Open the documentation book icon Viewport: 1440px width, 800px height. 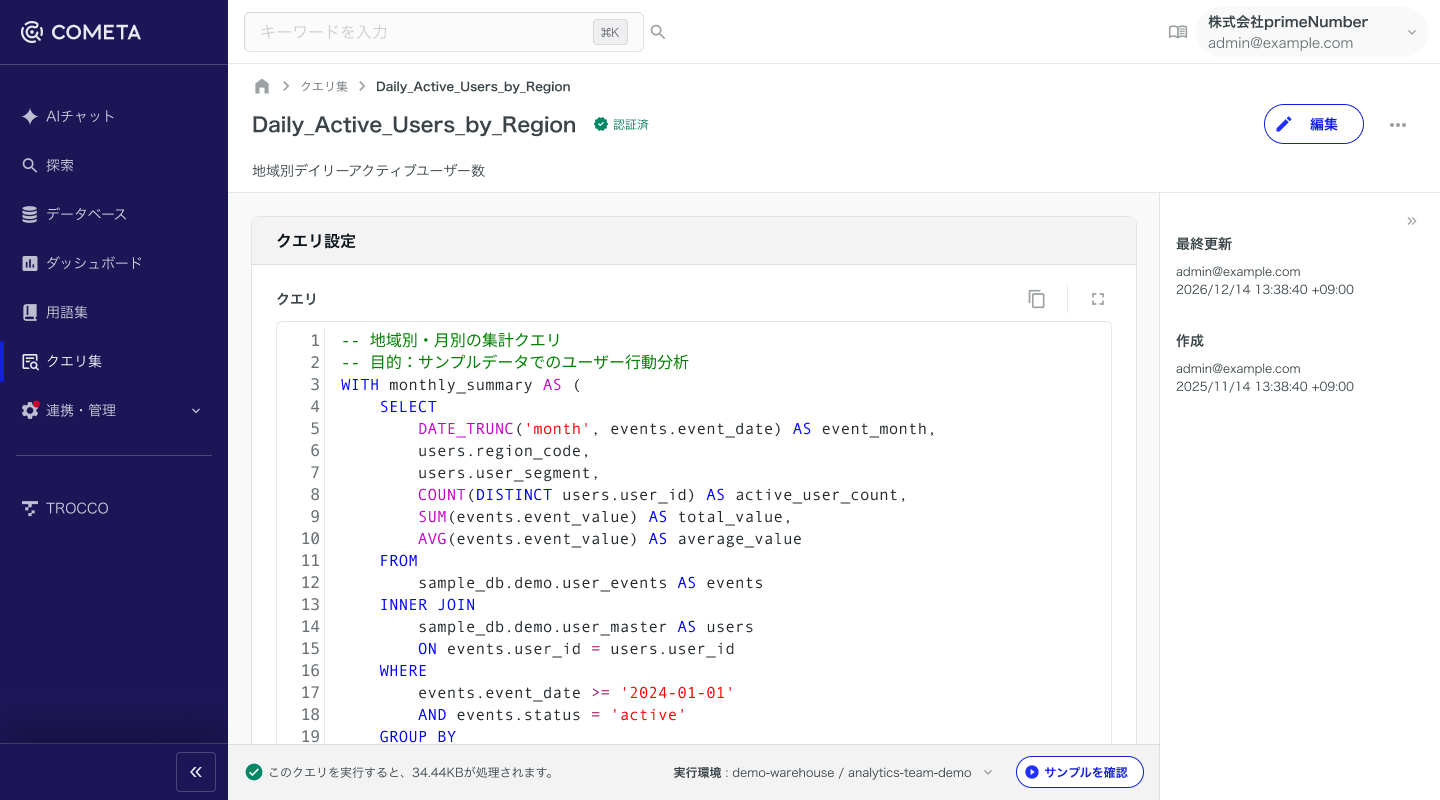pos(1178,32)
